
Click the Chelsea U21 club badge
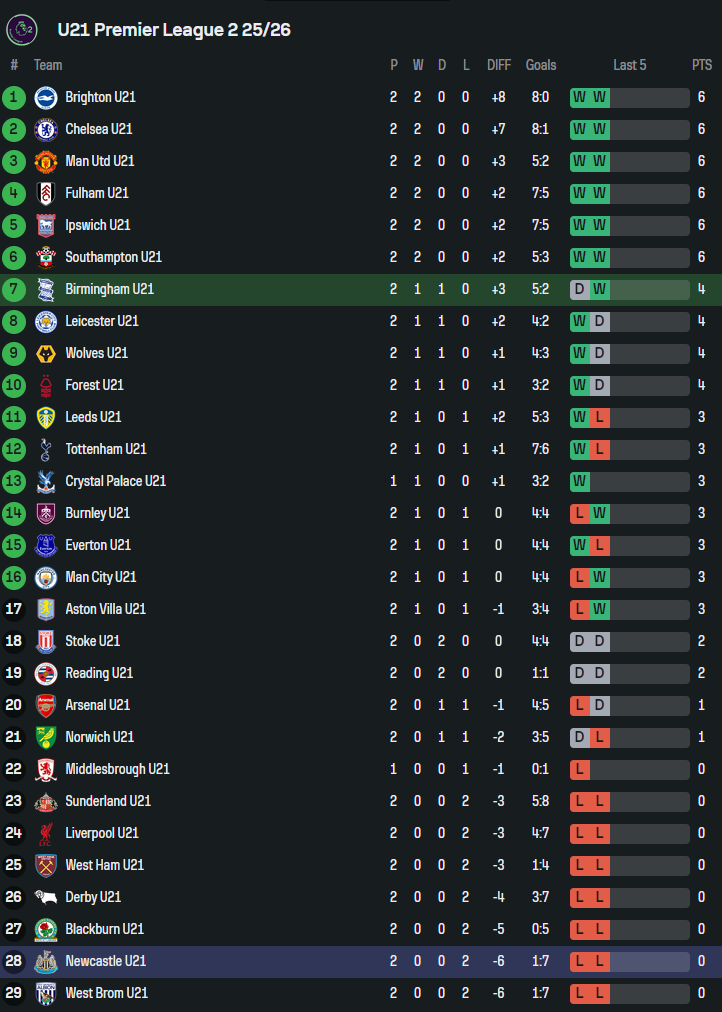click(45, 129)
